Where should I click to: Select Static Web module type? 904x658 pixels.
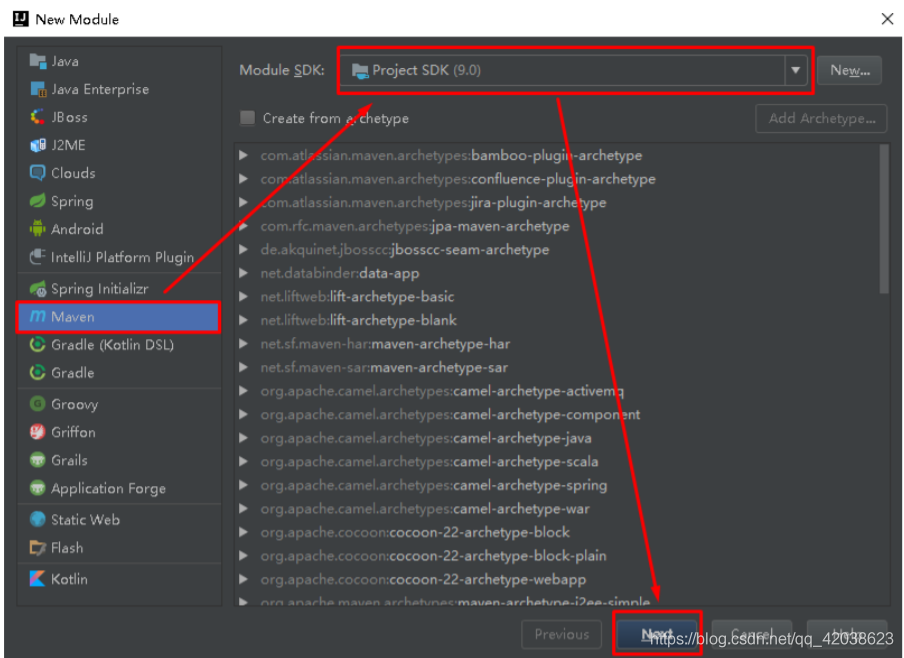click(x=119, y=520)
